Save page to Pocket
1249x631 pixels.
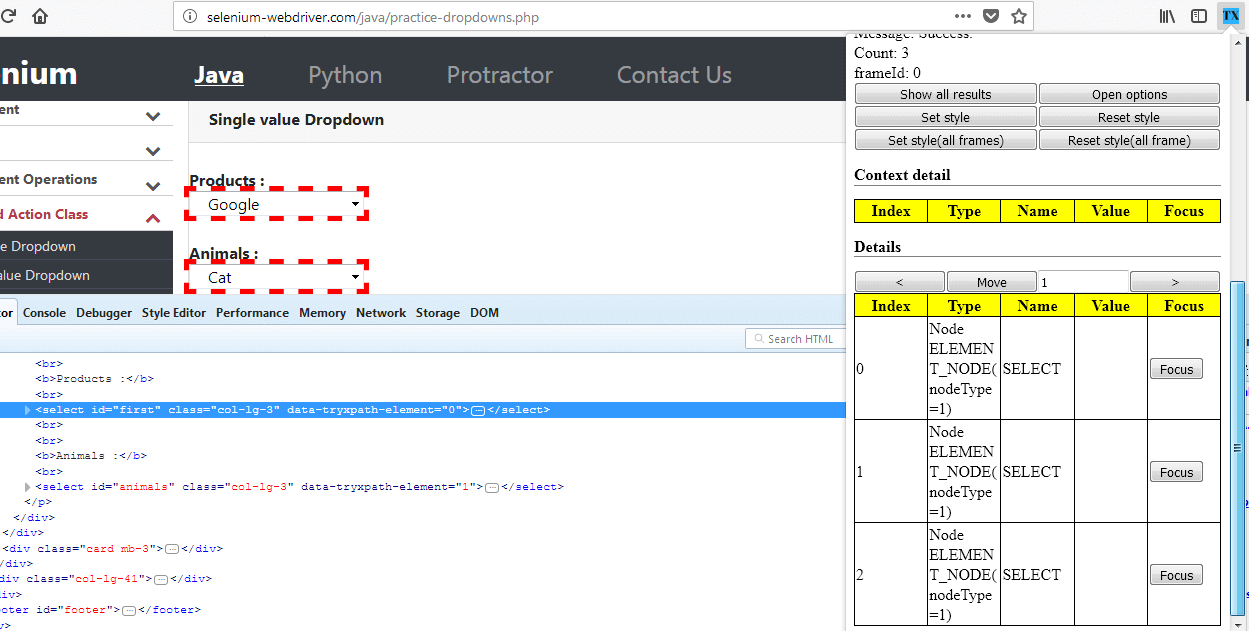point(990,15)
